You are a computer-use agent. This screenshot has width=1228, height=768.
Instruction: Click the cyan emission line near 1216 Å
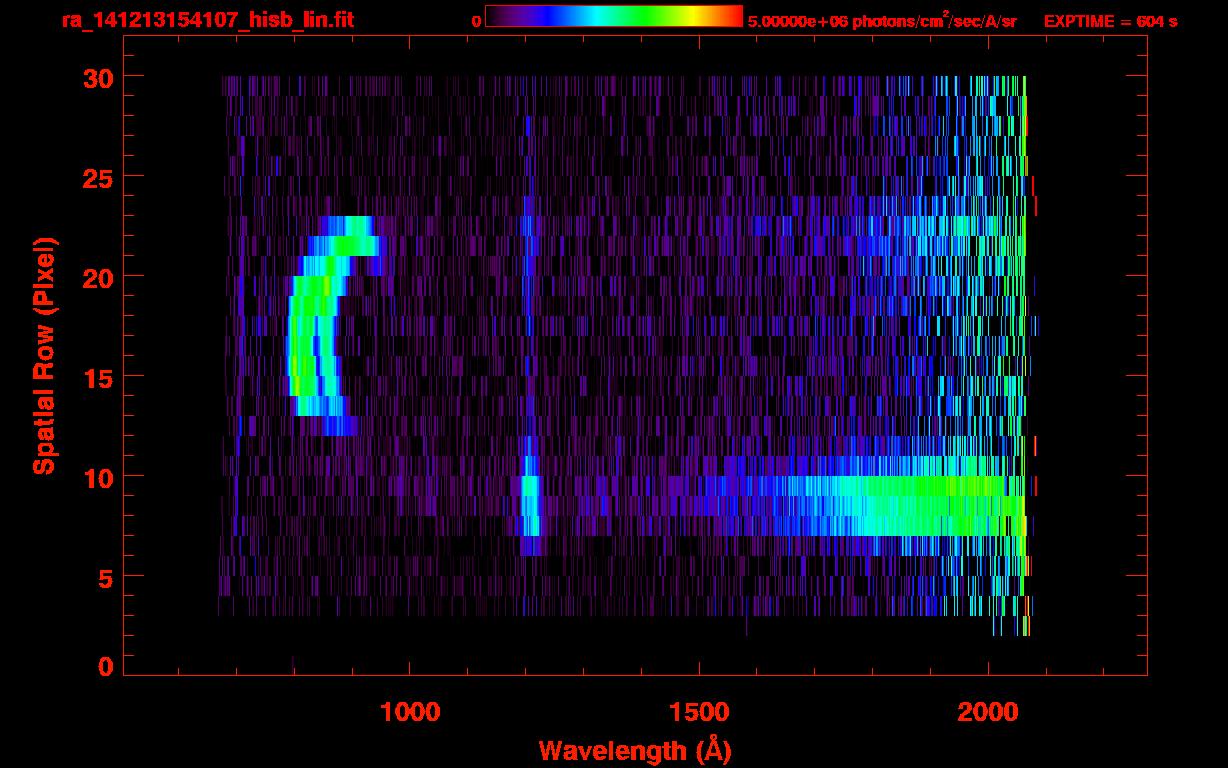click(530, 505)
